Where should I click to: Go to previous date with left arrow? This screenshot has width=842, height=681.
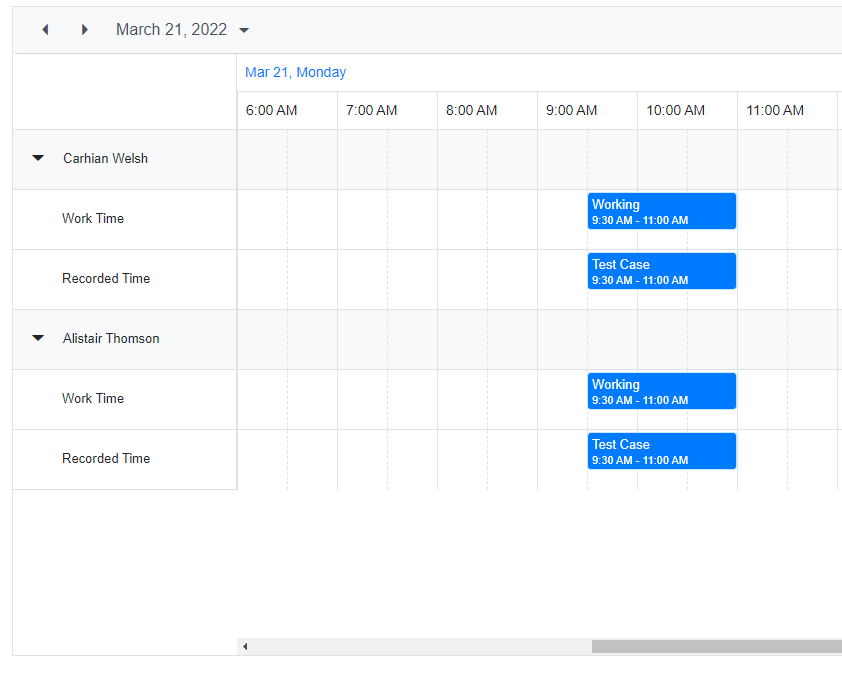tap(45, 30)
